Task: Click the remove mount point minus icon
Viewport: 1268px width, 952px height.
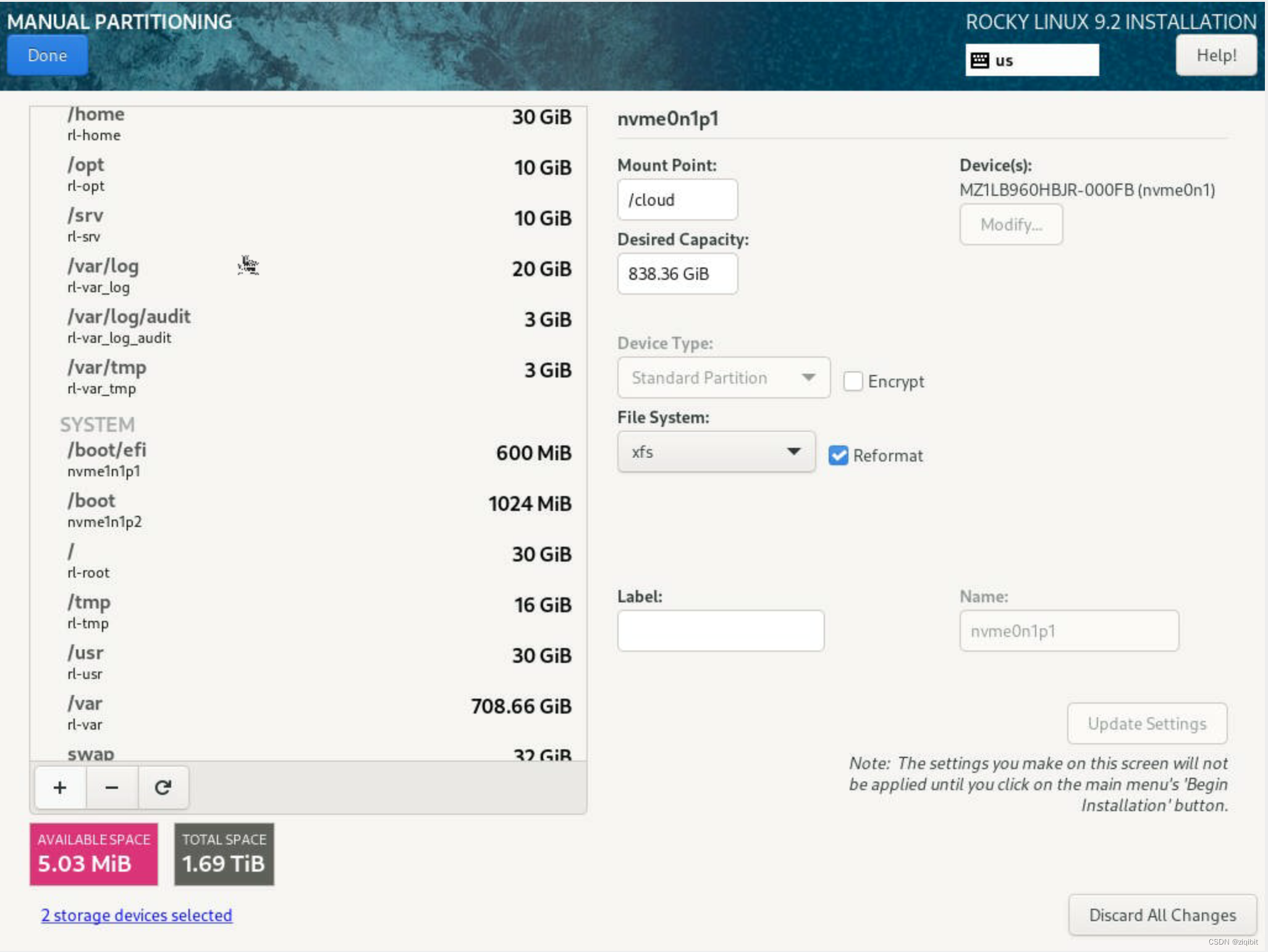Action: point(112,788)
